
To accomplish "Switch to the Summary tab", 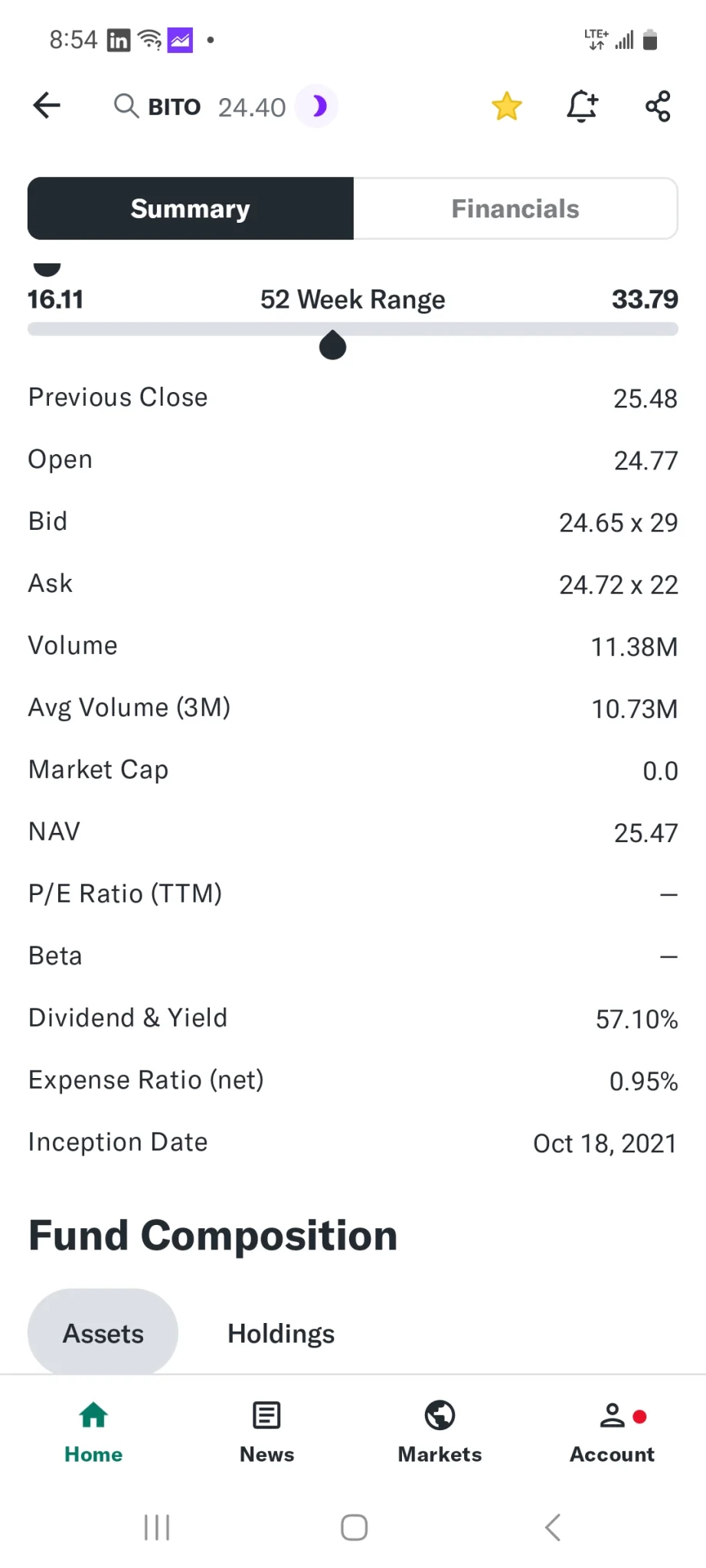I will tap(191, 209).
